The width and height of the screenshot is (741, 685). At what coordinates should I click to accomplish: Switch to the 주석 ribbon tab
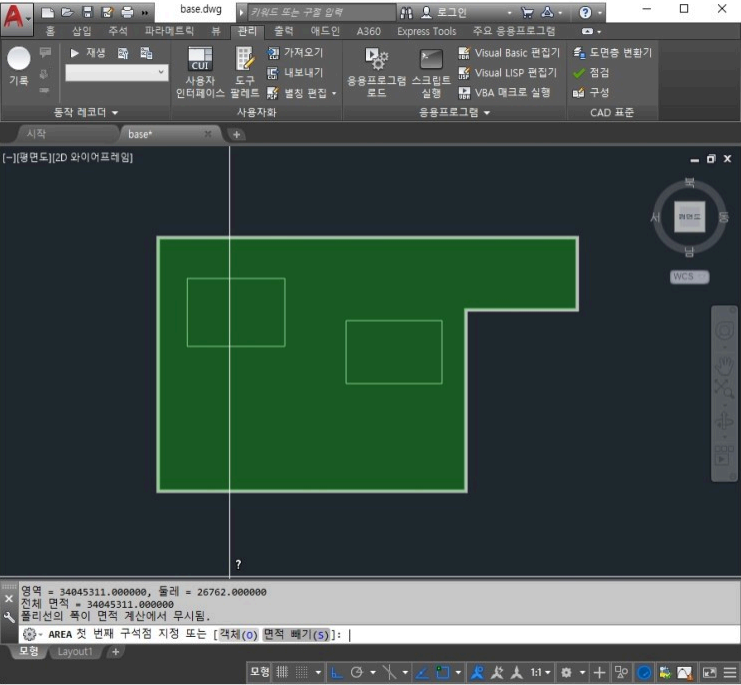tap(118, 31)
